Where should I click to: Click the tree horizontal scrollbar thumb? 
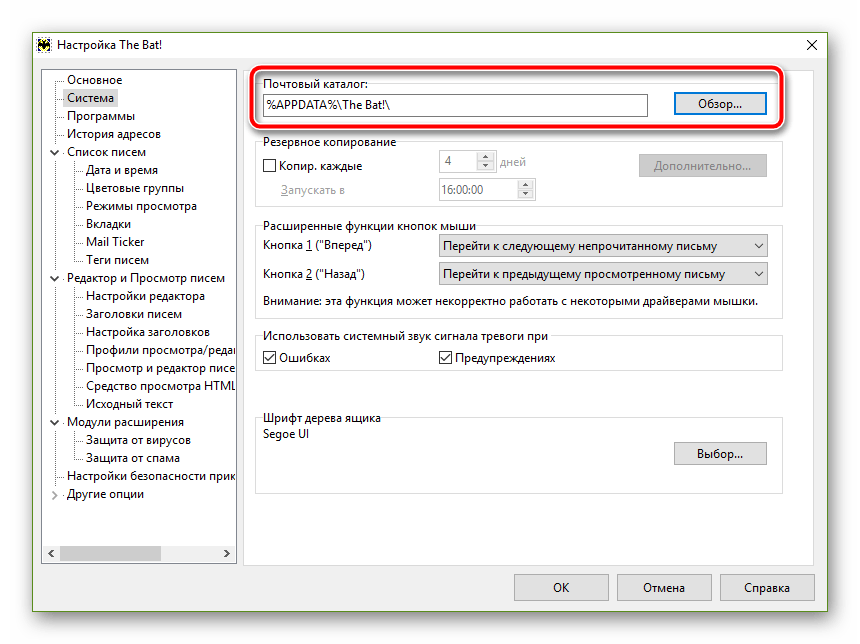[x=110, y=553]
